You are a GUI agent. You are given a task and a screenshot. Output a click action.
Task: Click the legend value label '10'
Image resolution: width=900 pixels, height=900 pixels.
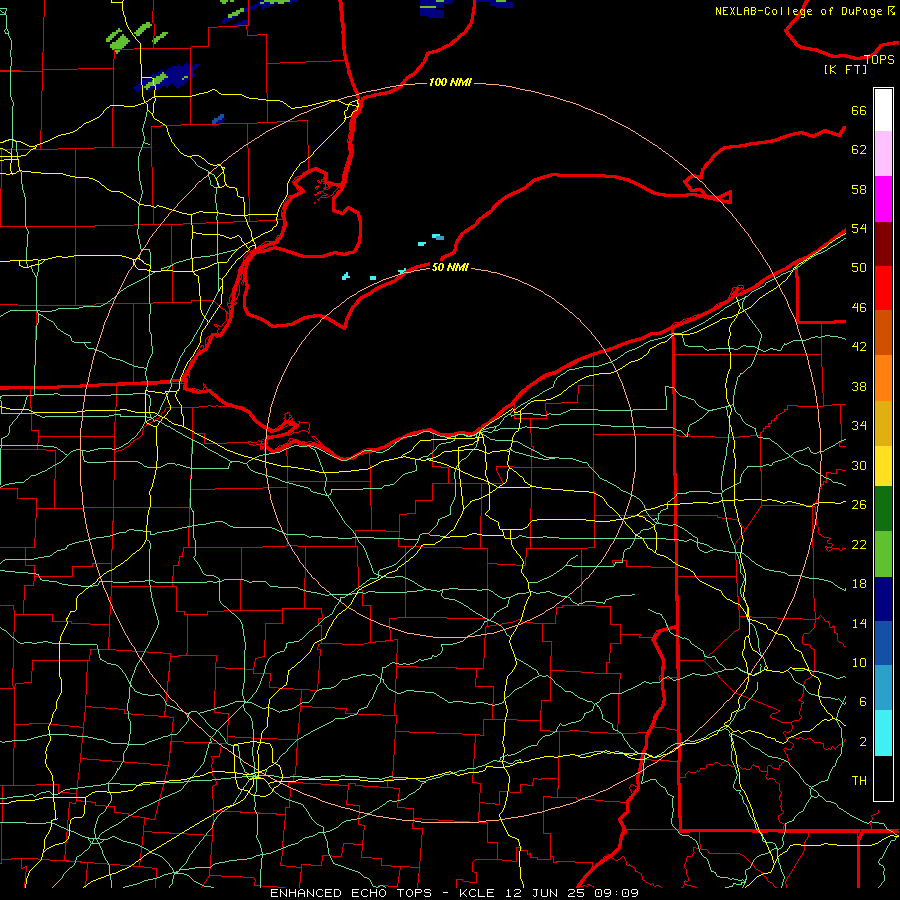point(859,663)
